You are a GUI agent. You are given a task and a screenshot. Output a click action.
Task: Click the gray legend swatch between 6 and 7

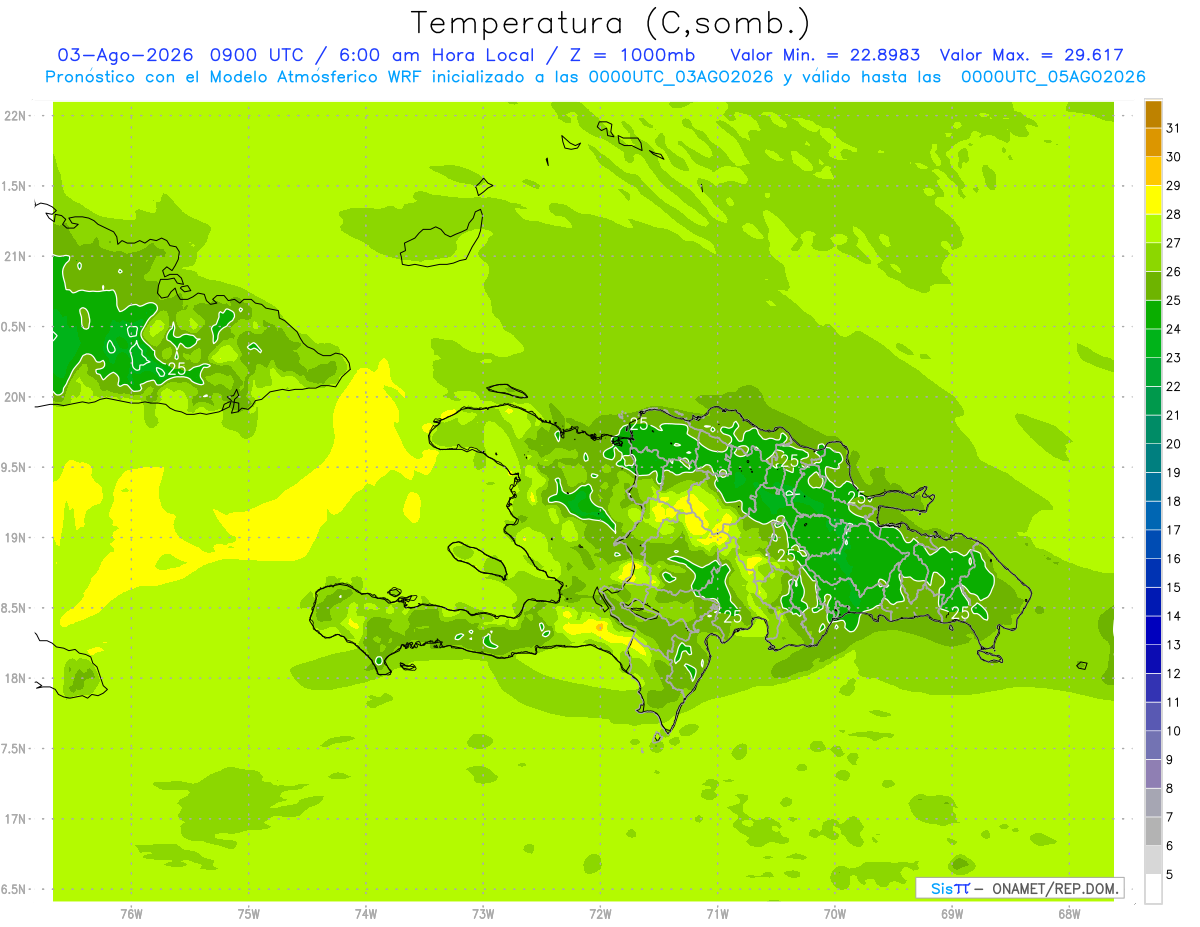1153,831
